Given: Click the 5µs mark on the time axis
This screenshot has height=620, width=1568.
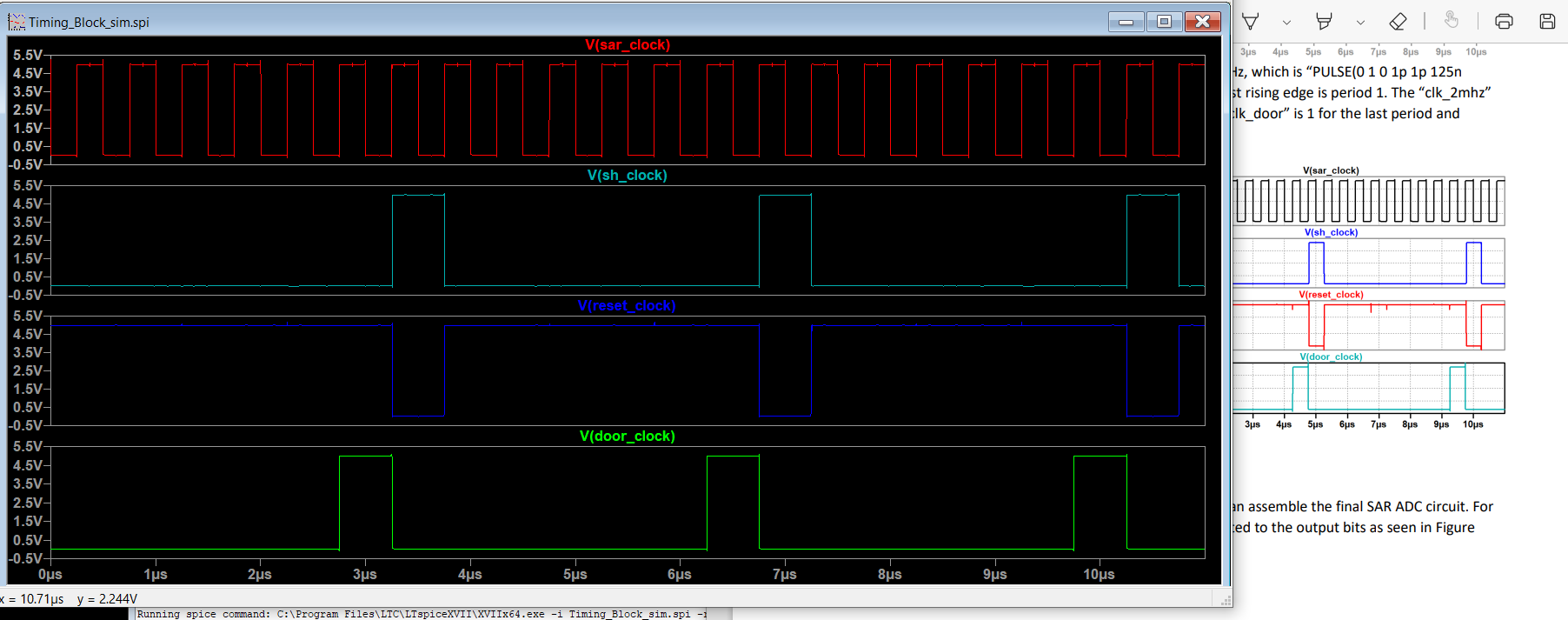Looking at the screenshot, I should point(575,575).
